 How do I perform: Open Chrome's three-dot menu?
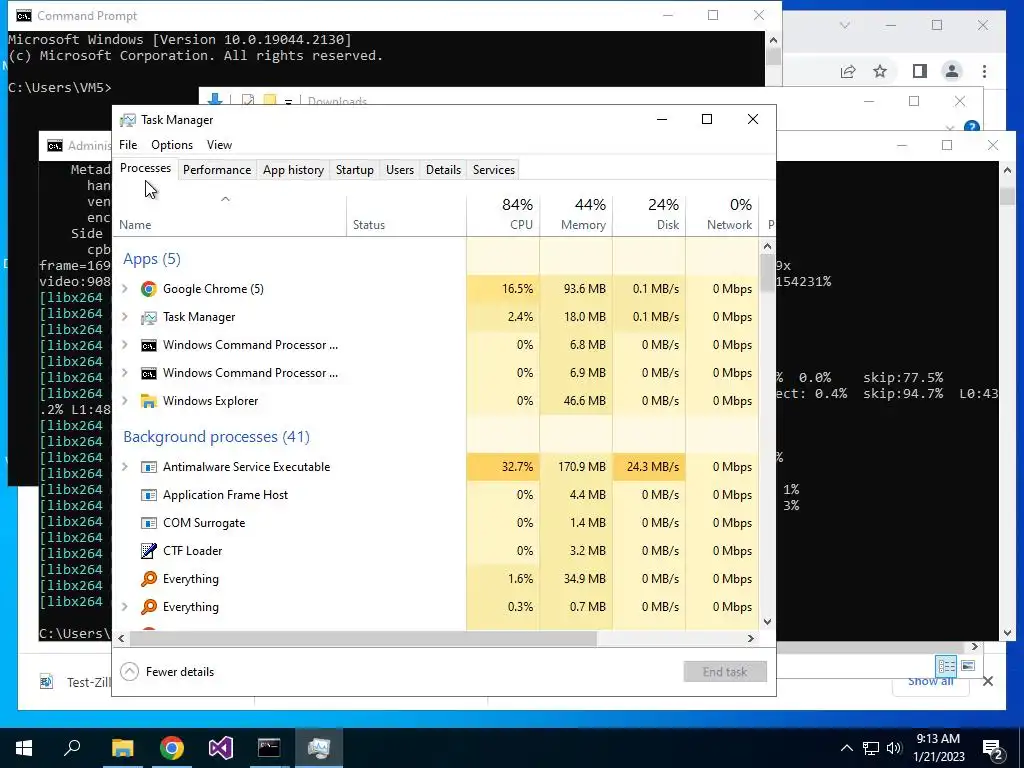click(984, 71)
